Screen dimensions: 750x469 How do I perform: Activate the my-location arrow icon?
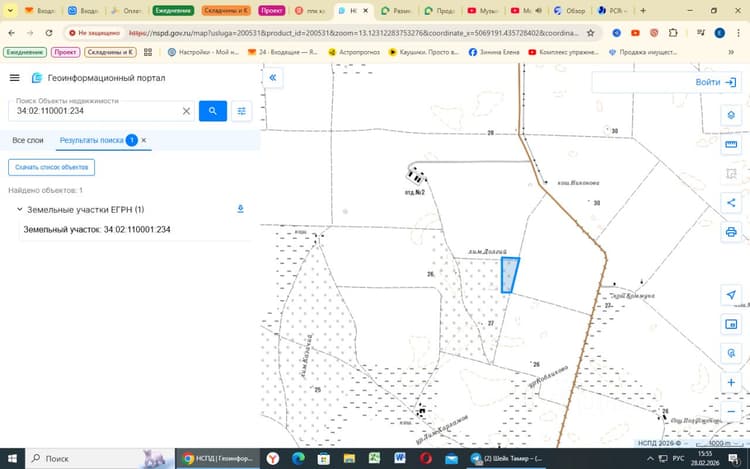click(731, 295)
